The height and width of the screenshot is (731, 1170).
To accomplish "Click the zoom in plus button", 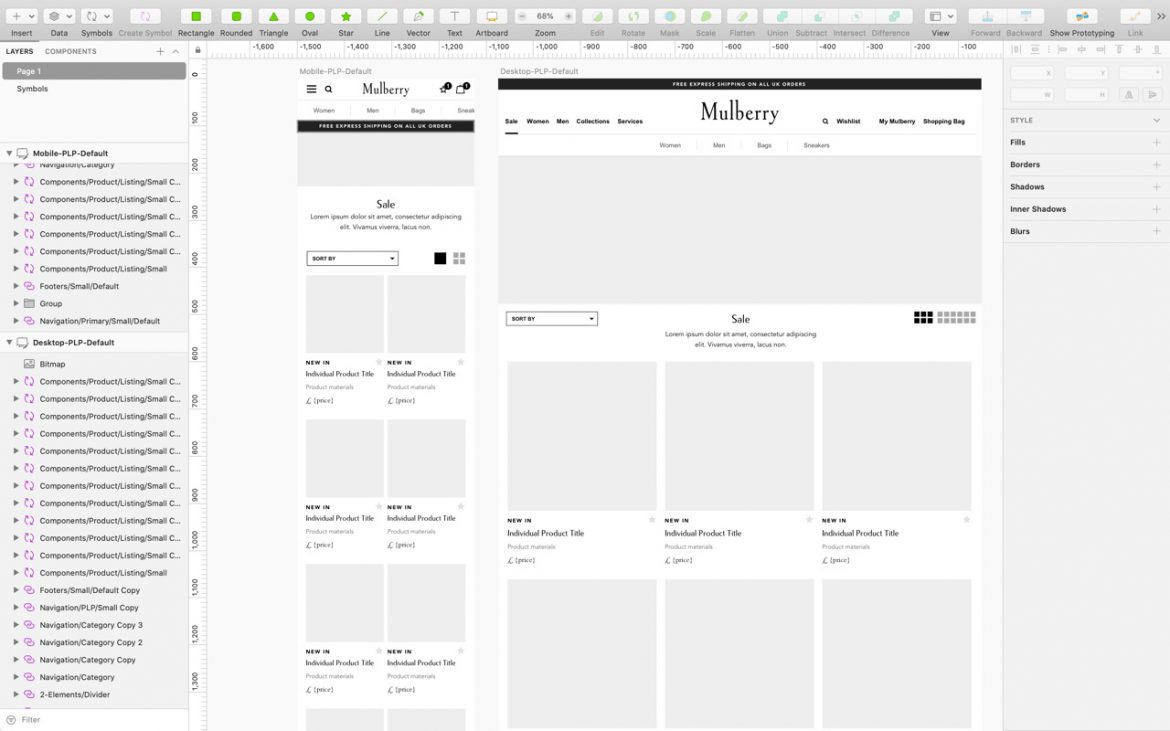I will point(569,16).
